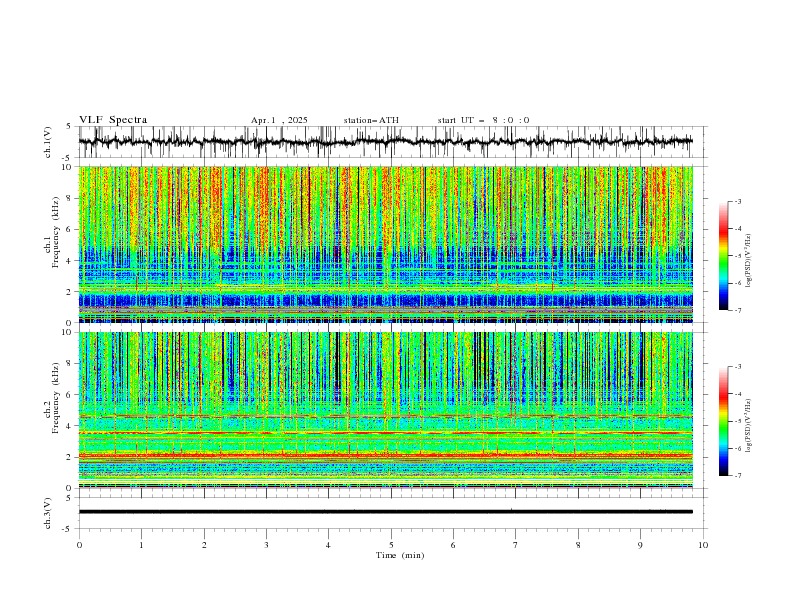Click bottom time axis tick label "8"
The height and width of the screenshot is (612, 792).
578,545
